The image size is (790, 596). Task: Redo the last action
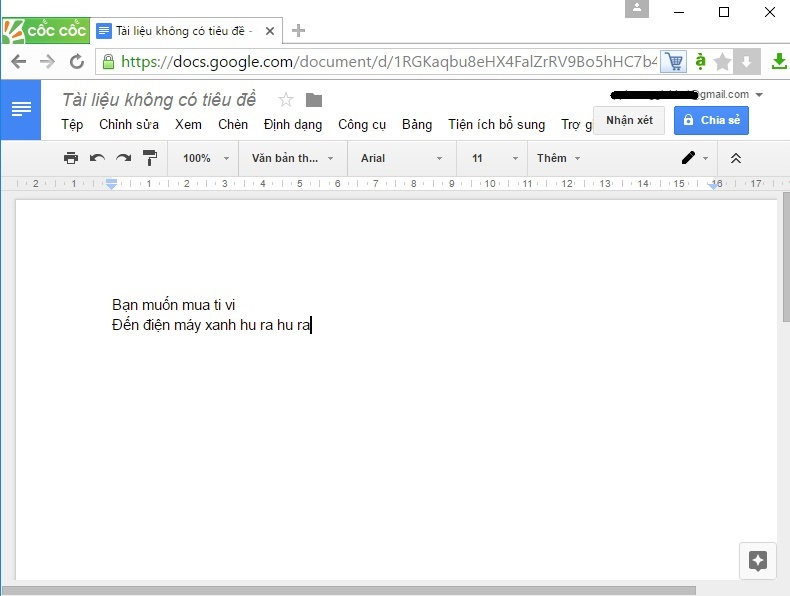(x=123, y=158)
